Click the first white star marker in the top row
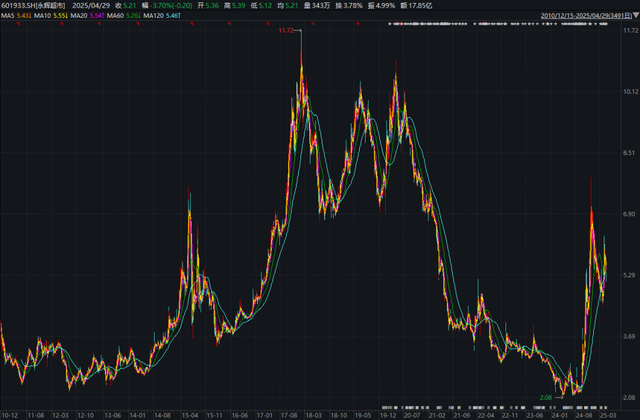Screen dimensions: 640x420 (x=390, y=24)
